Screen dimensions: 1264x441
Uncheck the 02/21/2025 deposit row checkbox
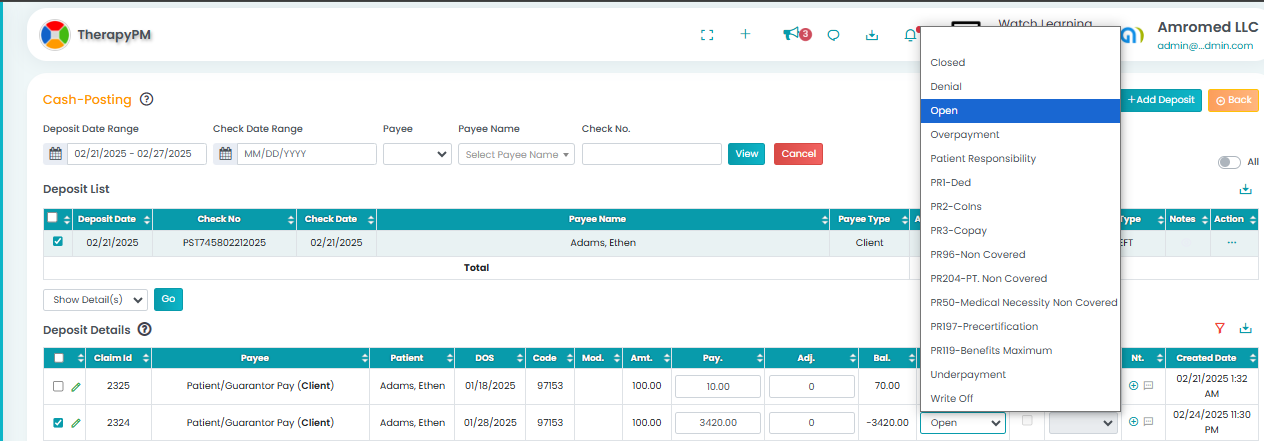(x=58, y=242)
